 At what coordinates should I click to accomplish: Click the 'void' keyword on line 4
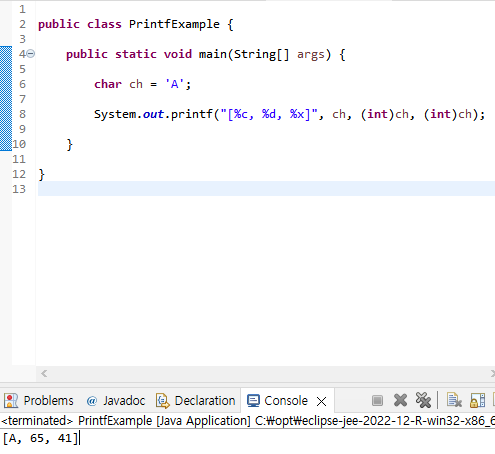pyautogui.click(x=178, y=54)
